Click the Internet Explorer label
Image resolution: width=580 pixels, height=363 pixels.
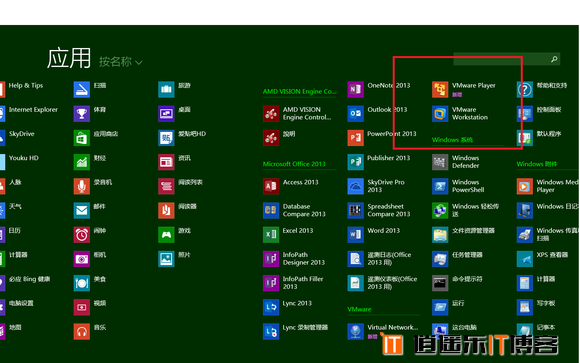tap(33, 110)
